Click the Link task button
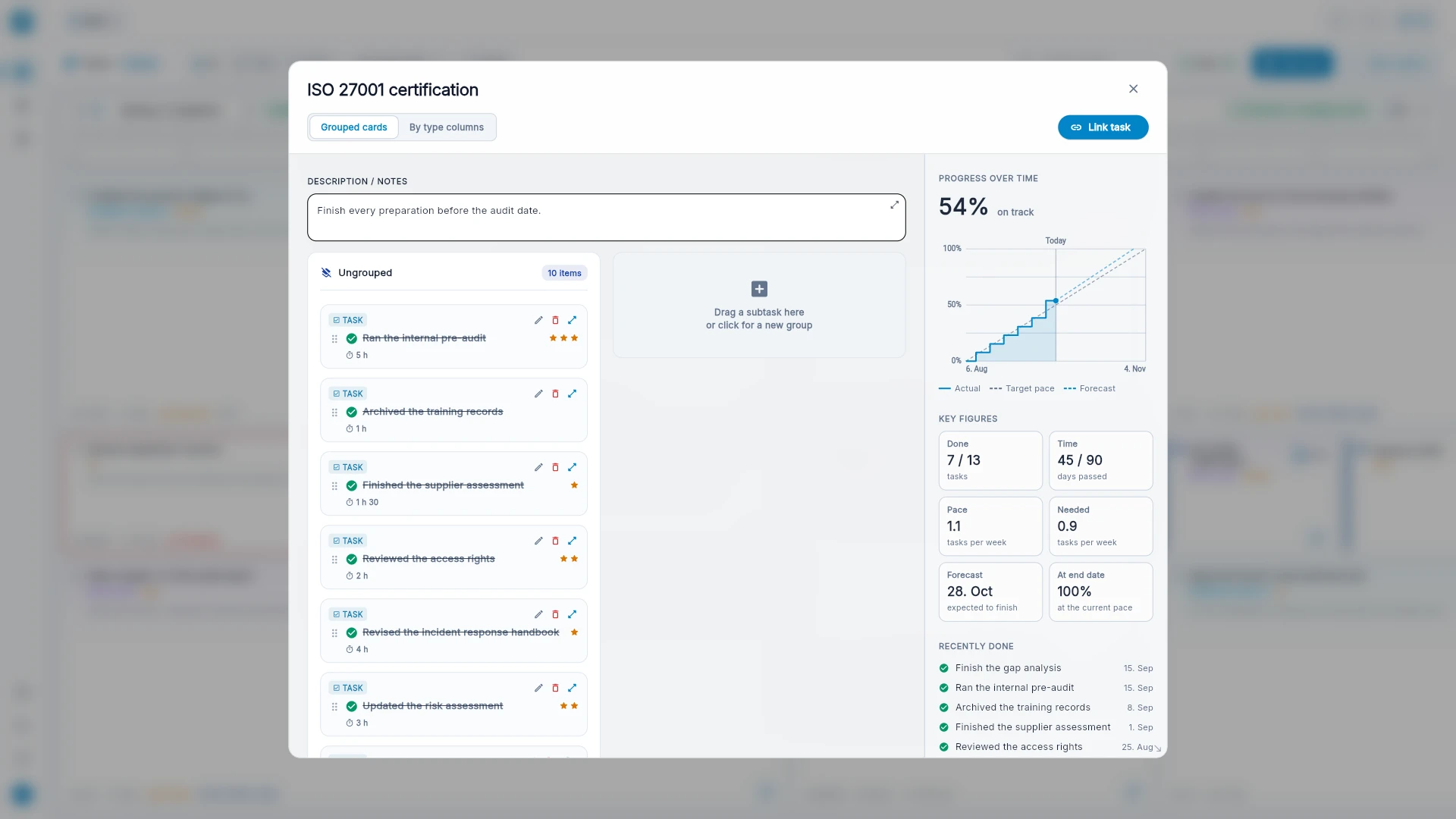This screenshot has width=1456, height=819. click(x=1103, y=127)
